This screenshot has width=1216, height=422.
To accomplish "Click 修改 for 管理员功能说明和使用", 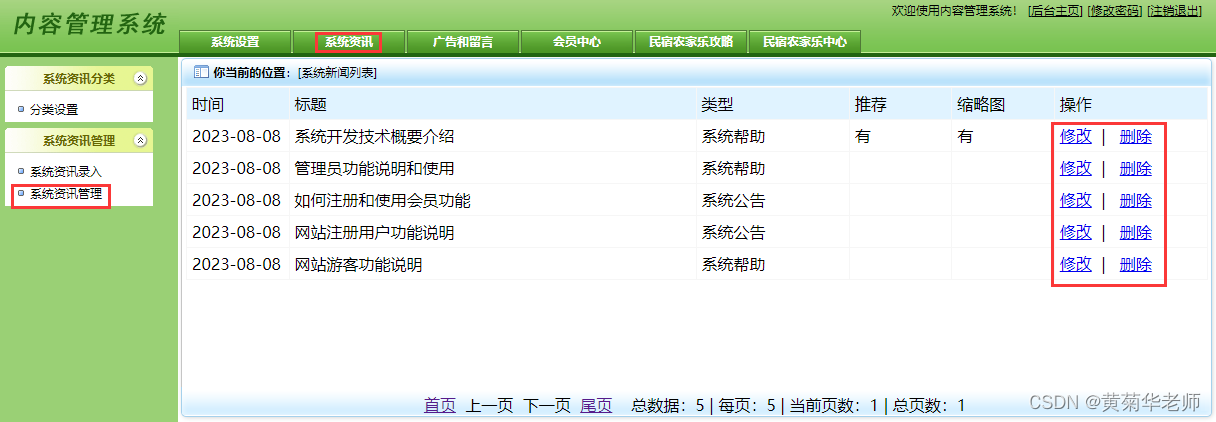I will pos(1076,168).
